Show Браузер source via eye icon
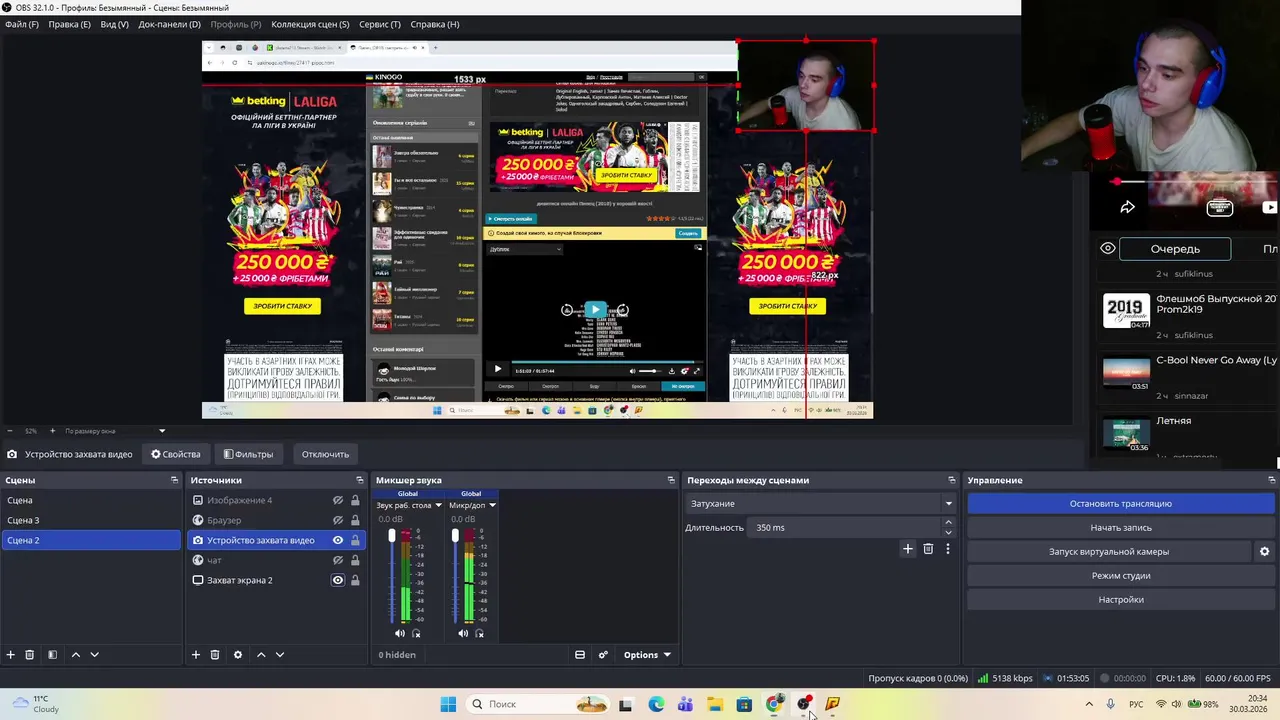Image resolution: width=1280 pixels, height=720 pixels. point(338,520)
